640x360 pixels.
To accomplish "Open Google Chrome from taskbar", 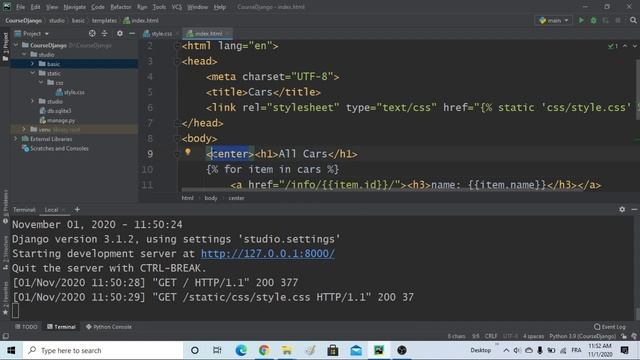I will 264,350.
